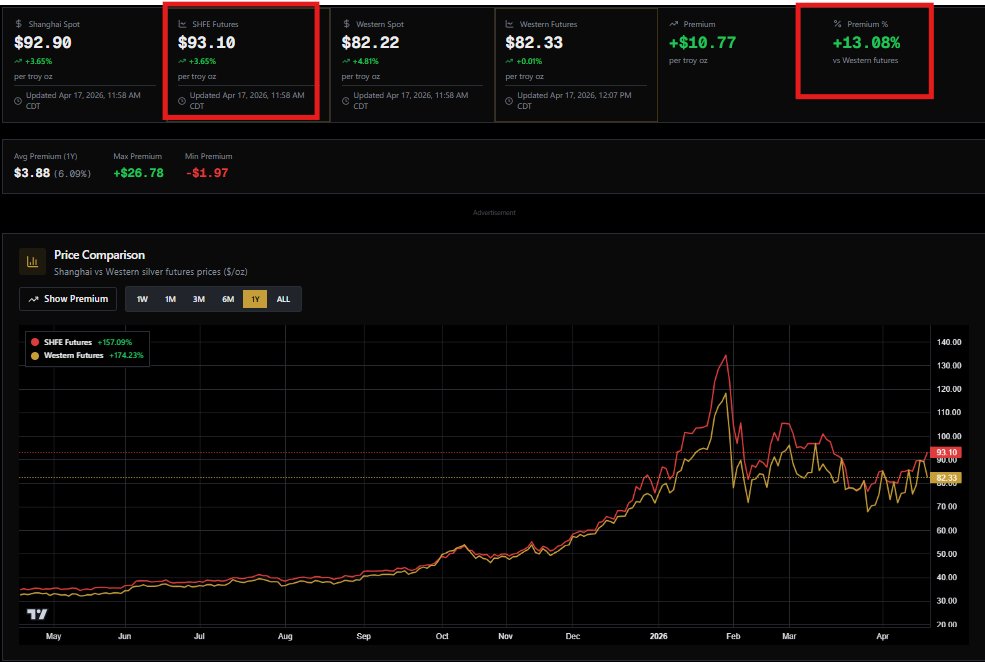Screen dimensions: 985x662
Task: Click the dollar icon beside Shanghai Spot
Action: [19, 24]
